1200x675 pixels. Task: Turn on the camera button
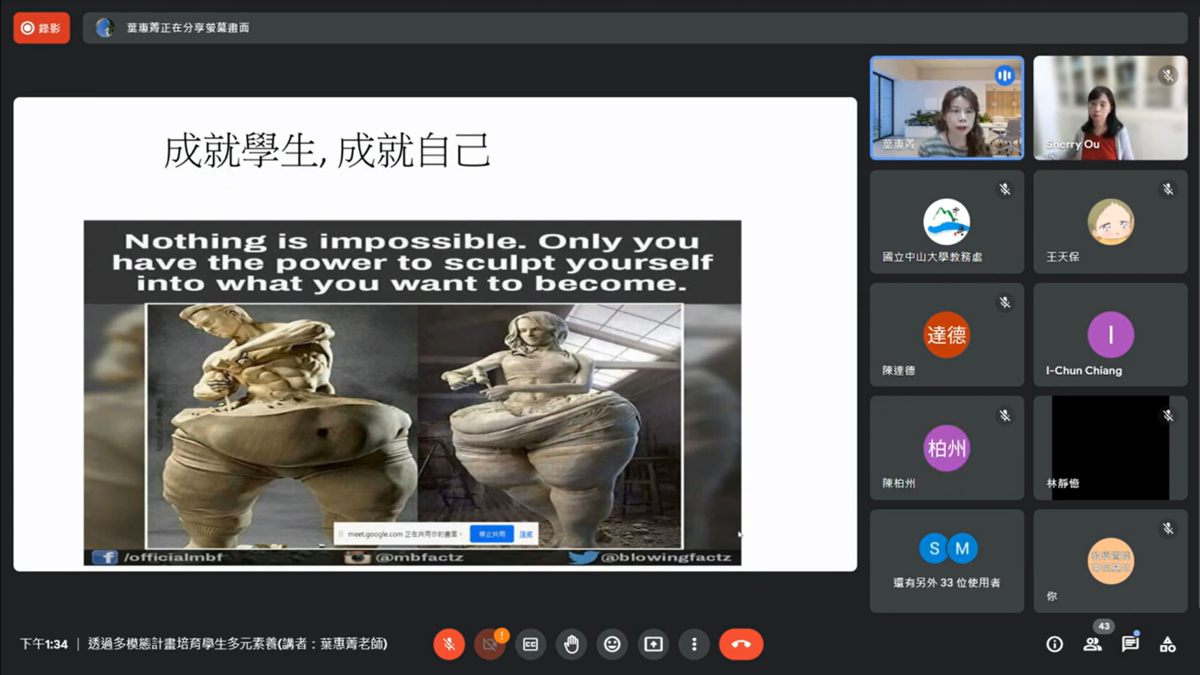(490, 644)
